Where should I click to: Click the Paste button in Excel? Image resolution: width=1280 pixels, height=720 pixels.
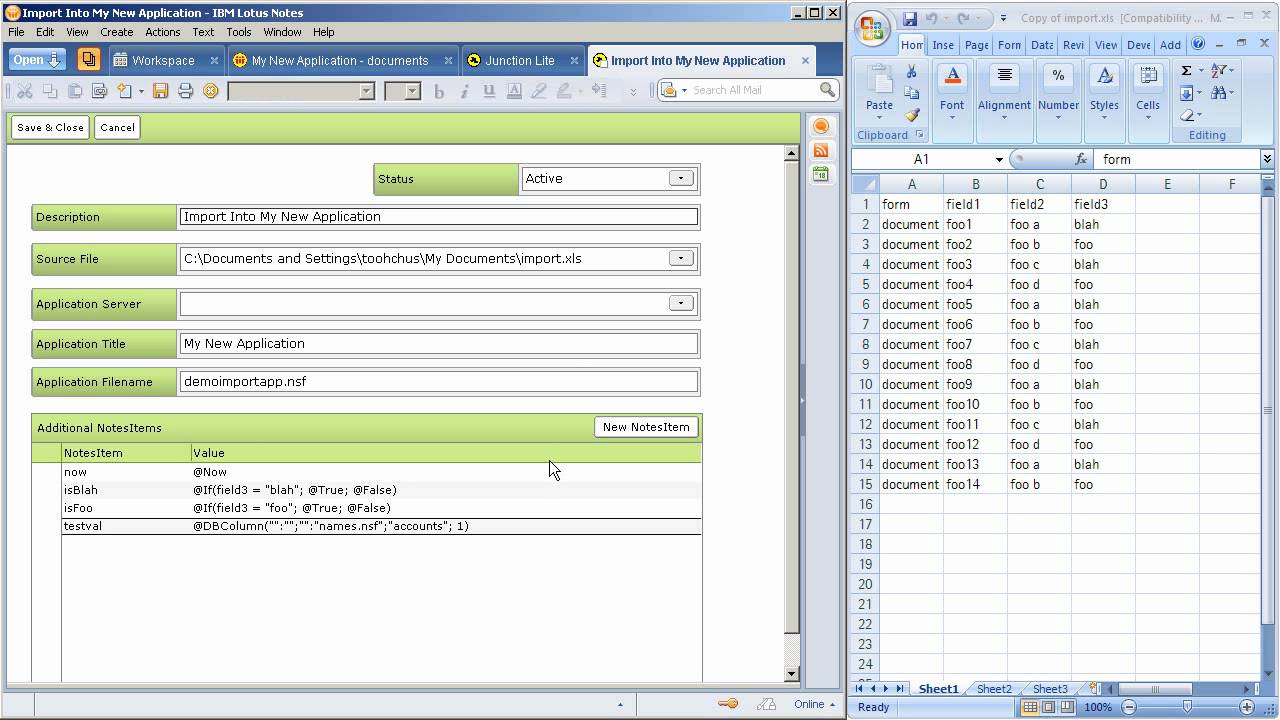879,94
